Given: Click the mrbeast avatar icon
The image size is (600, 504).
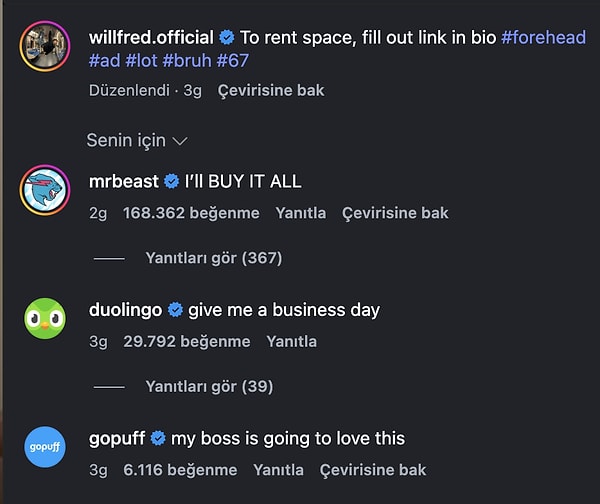Looking at the screenshot, I should (x=44, y=189).
